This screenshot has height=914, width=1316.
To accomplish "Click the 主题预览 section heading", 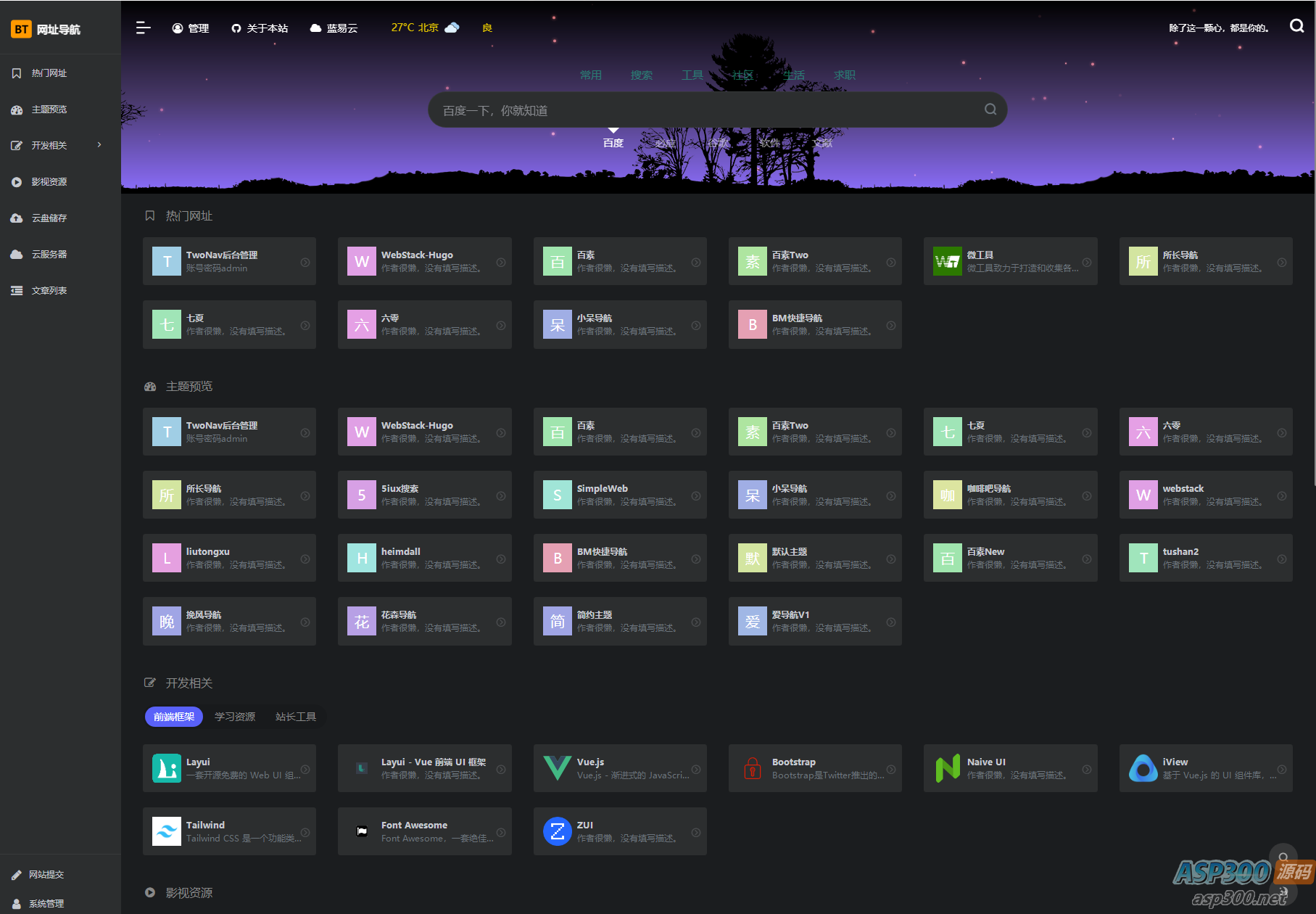I will click(x=189, y=387).
